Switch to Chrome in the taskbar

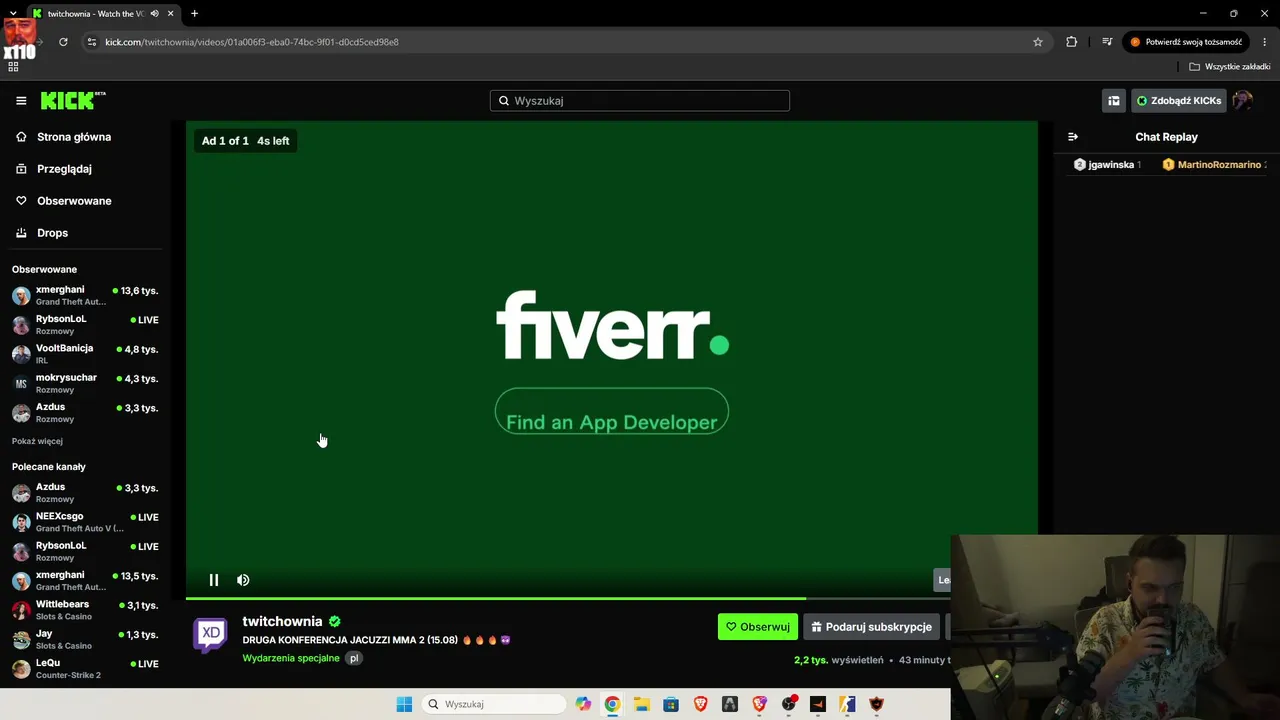click(612, 704)
